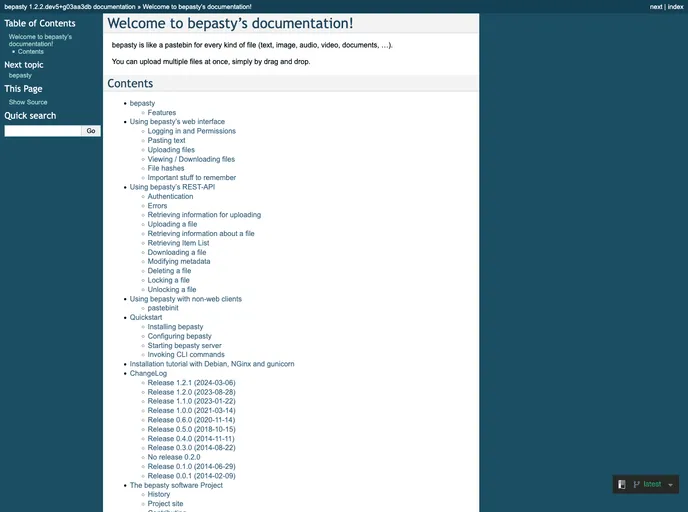Viewport: 688px width, 512px height.
Task: Open 'Release 0.0.1 (2014-02-09)'
Action: [191, 476]
